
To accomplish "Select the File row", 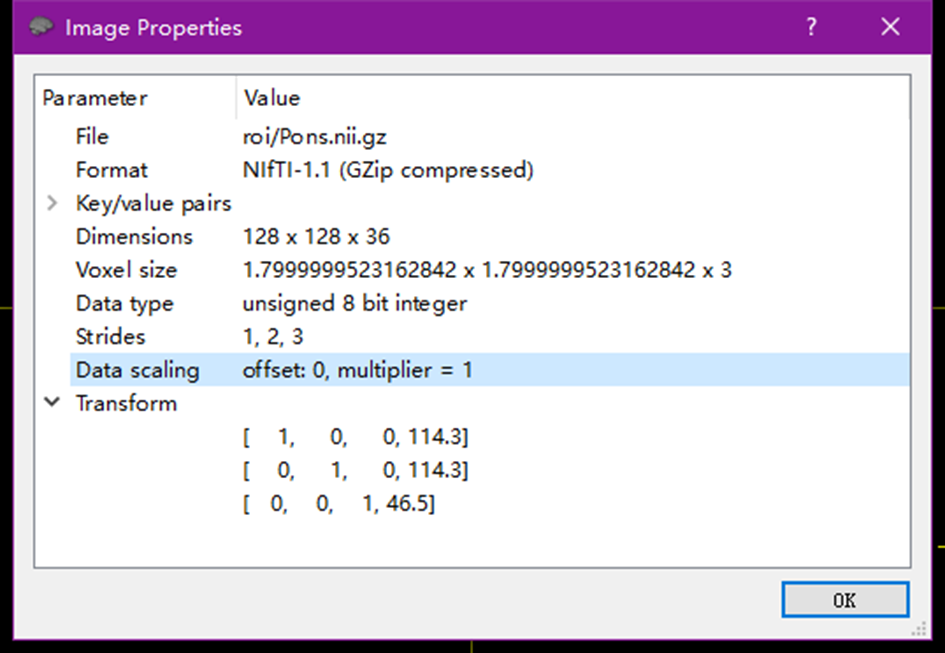I will click(x=92, y=137).
